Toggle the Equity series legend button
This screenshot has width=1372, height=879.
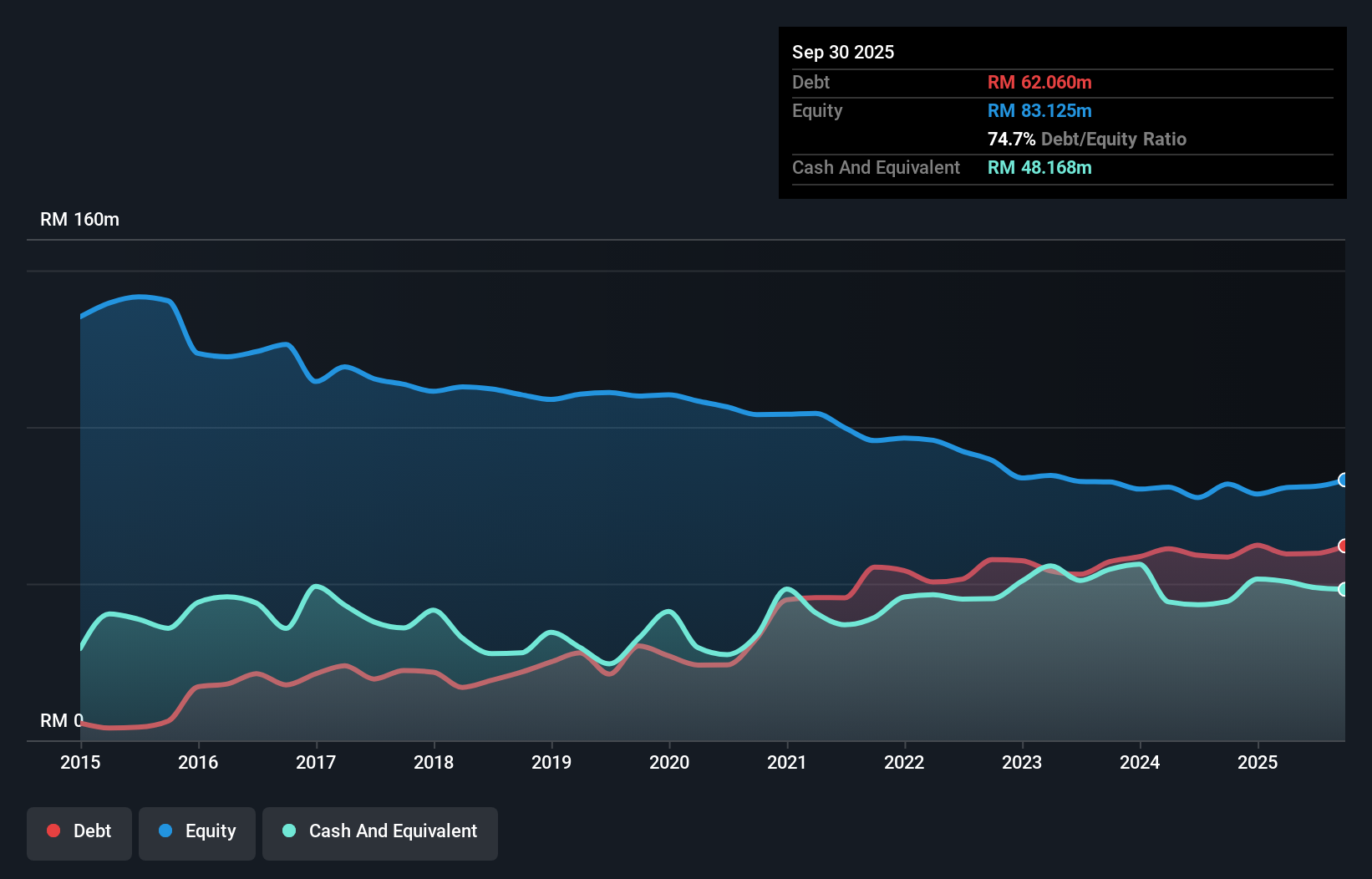coord(197,833)
